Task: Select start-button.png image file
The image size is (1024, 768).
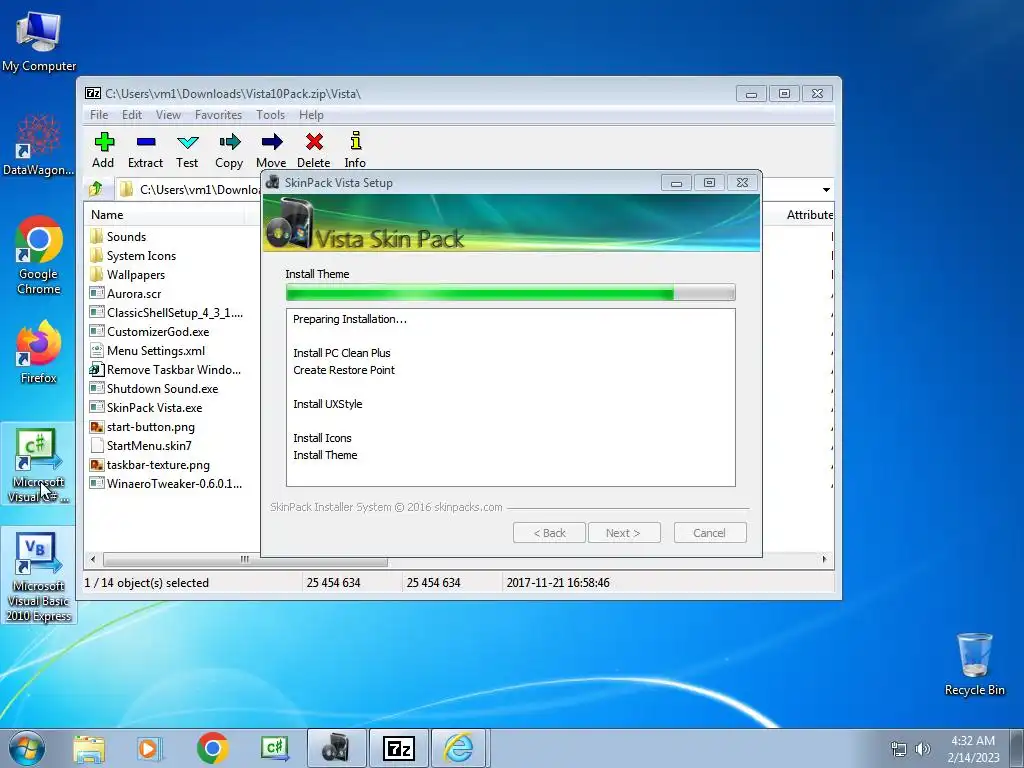Action: (150, 426)
